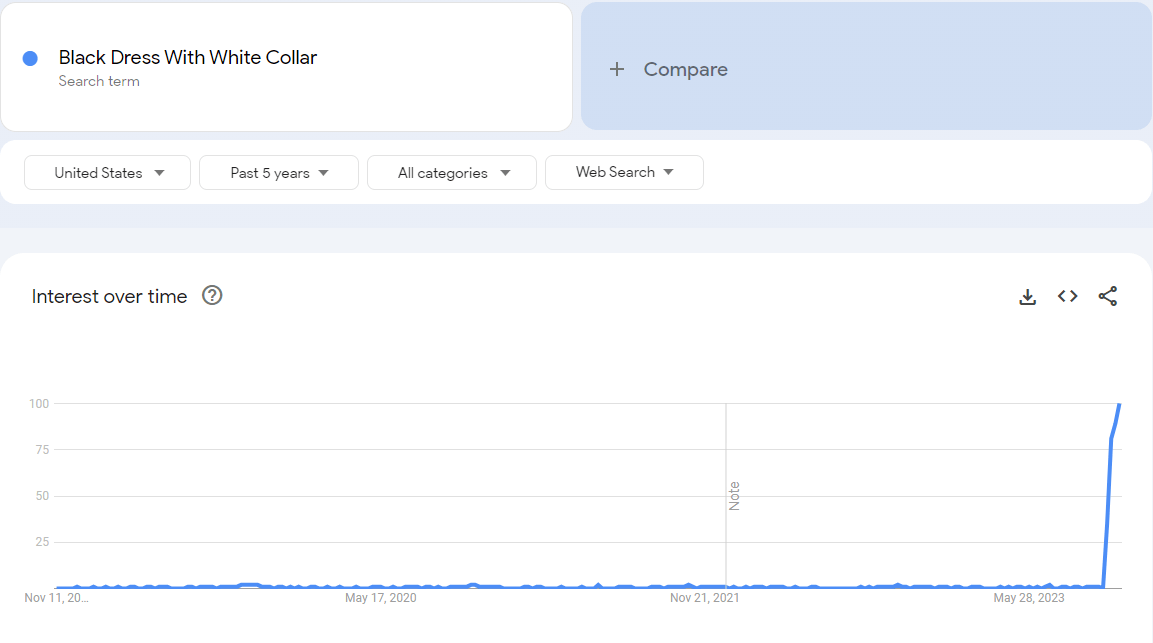Change the Web Search type dropdown
1153x643 pixels.
click(x=624, y=173)
